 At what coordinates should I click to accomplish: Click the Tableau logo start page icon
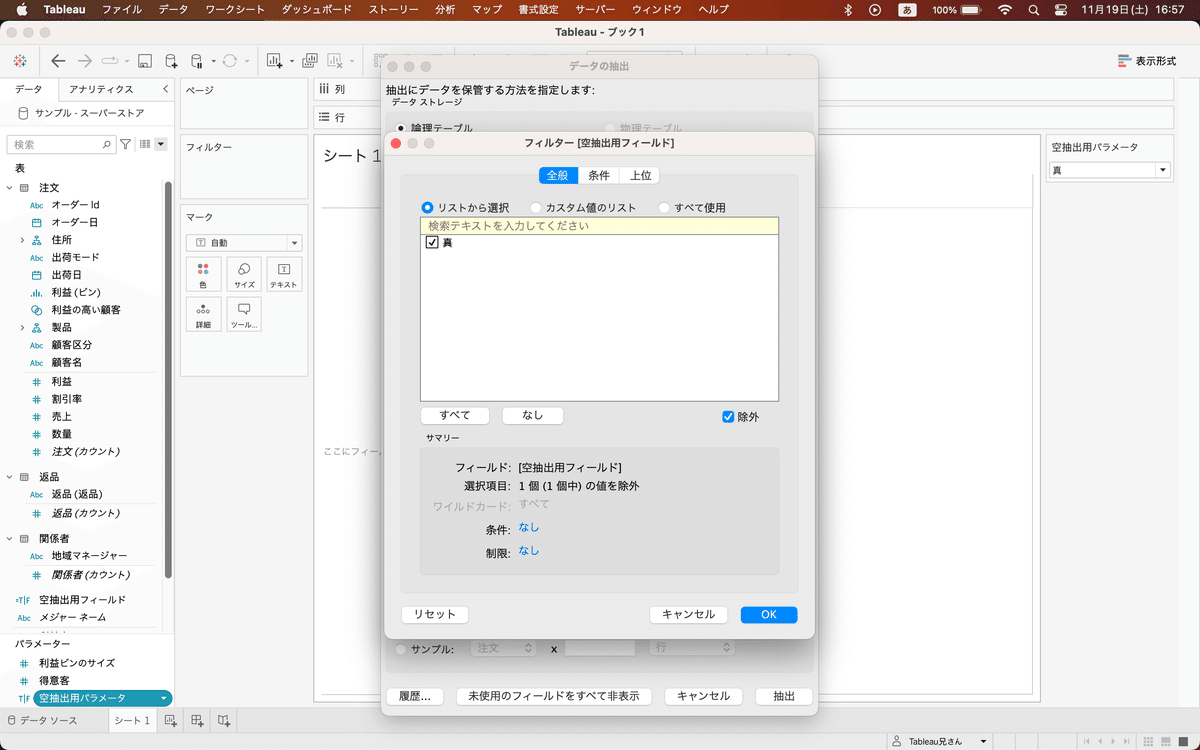tap(20, 61)
